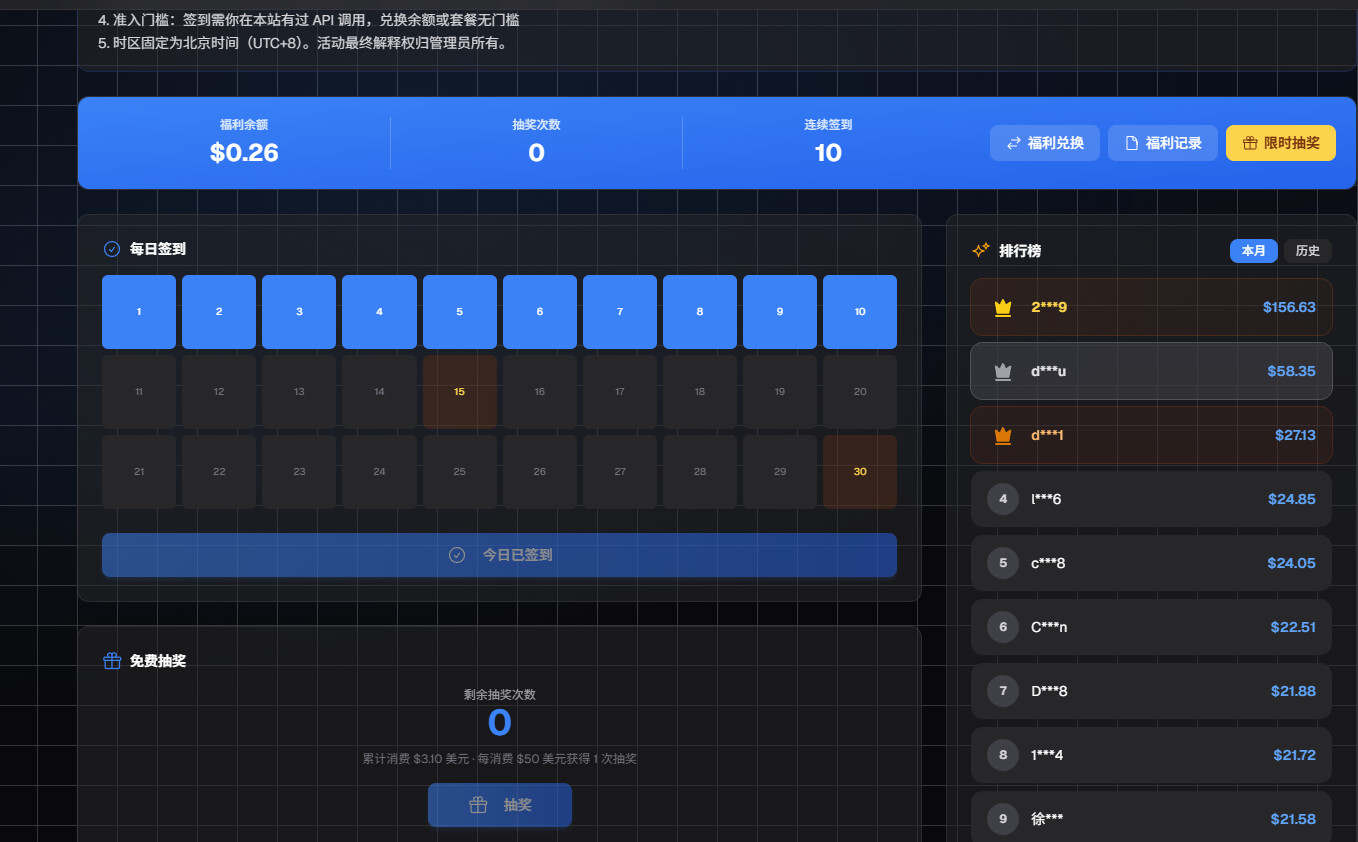Image resolution: width=1358 pixels, height=842 pixels.
Task: Click the gift icon inside 抽奖 button
Action: (478, 805)
